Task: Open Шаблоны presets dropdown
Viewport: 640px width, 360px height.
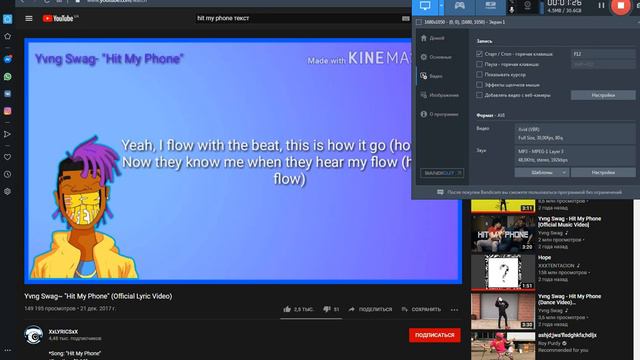Action: point(541,173)
